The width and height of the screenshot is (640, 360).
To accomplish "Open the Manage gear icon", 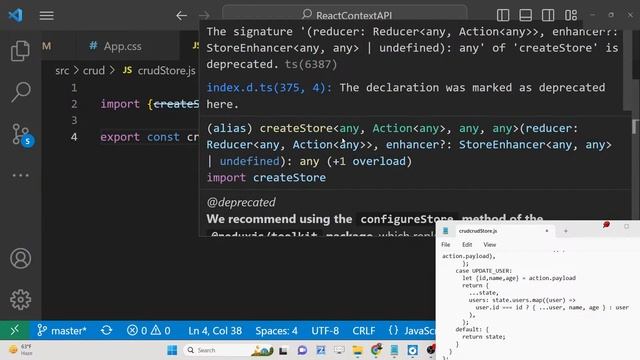I will point(20,300).
